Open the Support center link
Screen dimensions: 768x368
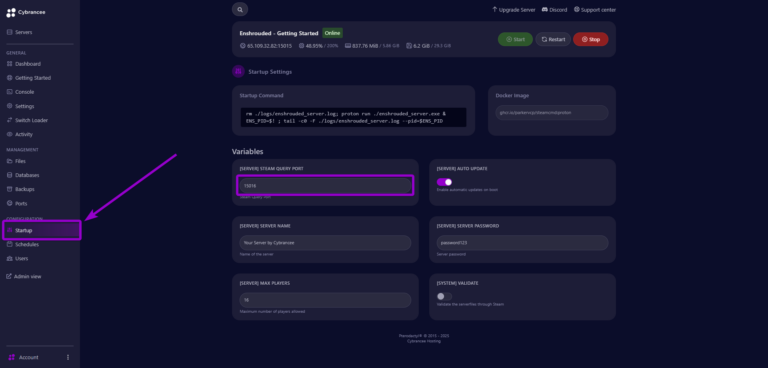coord(595,10)
